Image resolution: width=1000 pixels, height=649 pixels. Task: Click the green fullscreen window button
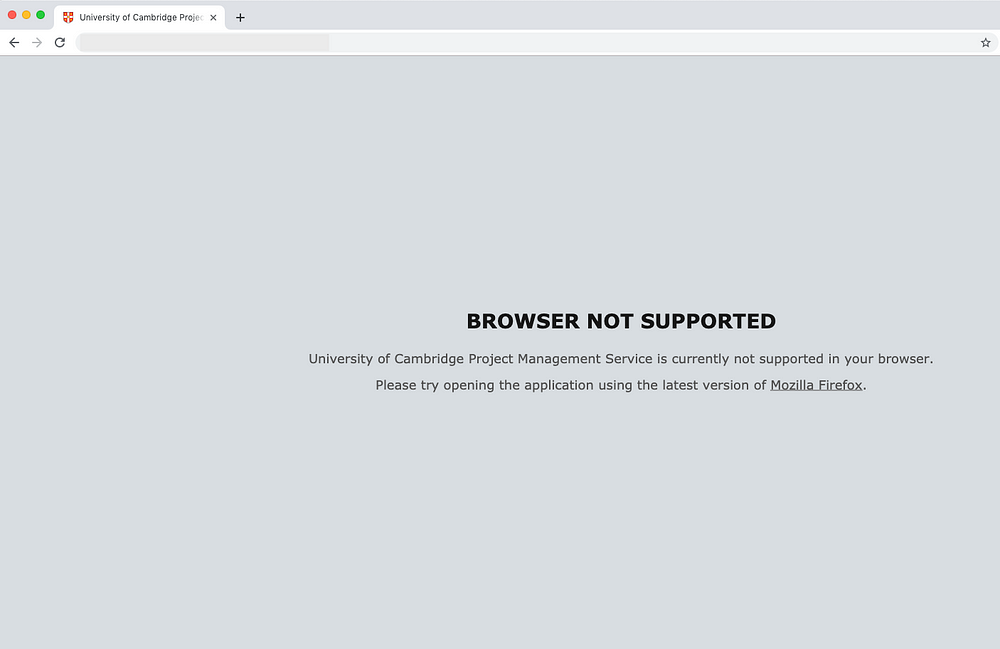tap(40, 15)
